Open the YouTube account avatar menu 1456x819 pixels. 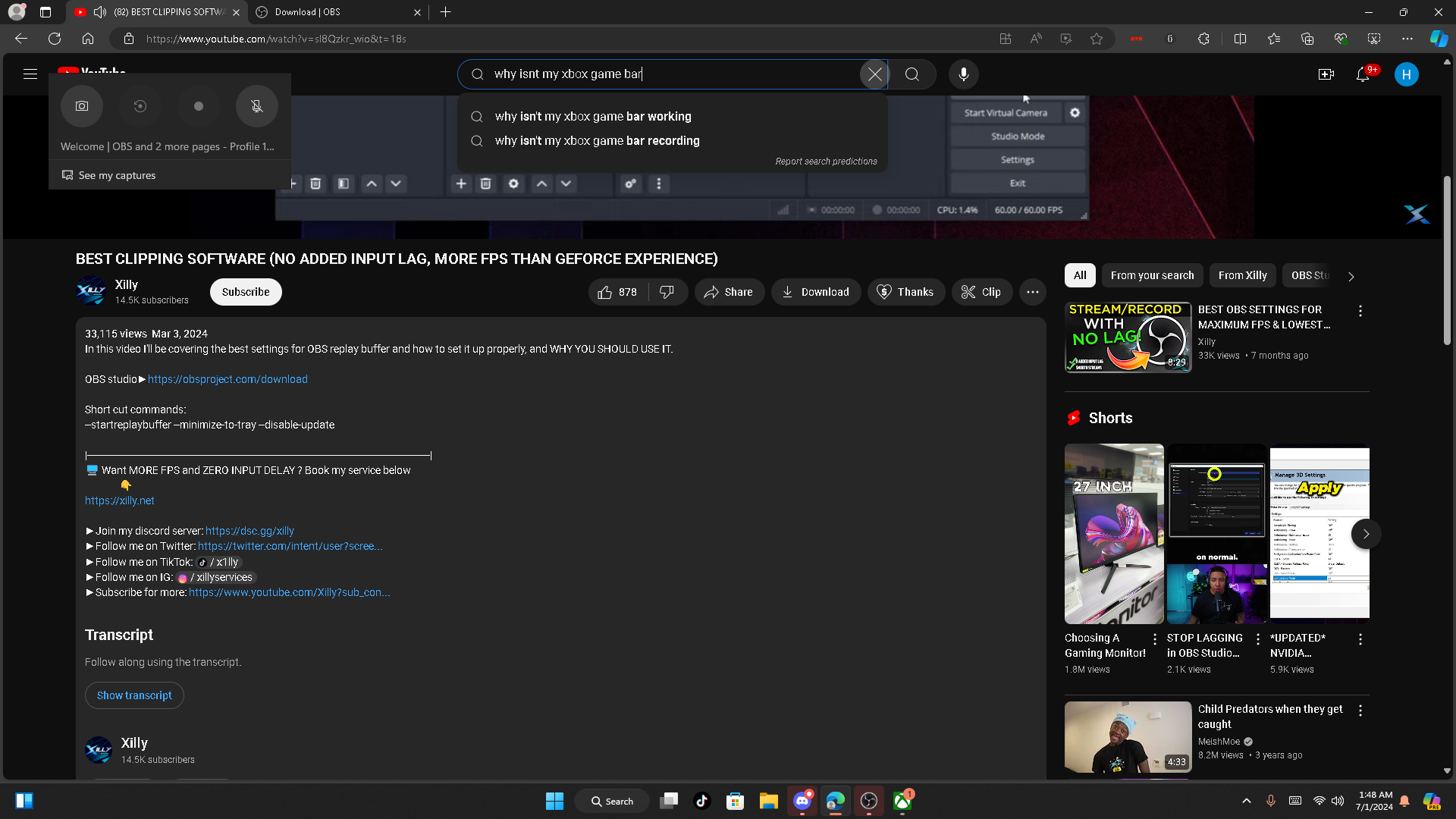(1407, 74)
